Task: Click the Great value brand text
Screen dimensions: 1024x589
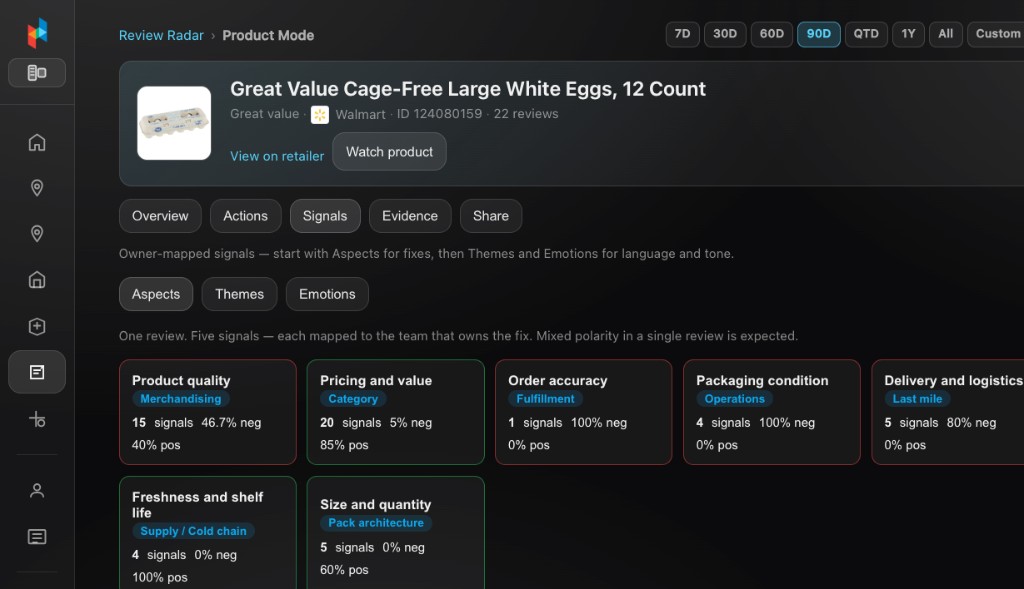Action: click(x=264, y=114)
